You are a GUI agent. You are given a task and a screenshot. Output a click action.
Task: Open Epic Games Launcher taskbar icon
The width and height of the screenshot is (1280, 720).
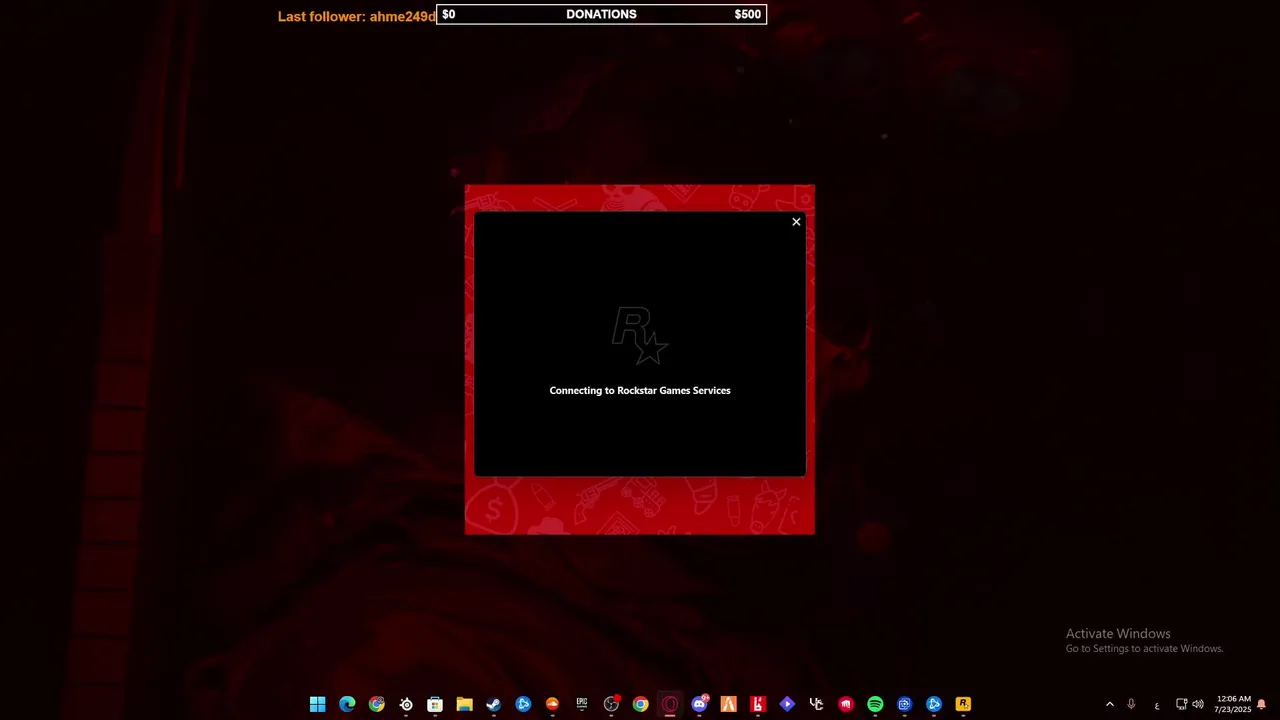pyautogui.click(x=581, y=704)
